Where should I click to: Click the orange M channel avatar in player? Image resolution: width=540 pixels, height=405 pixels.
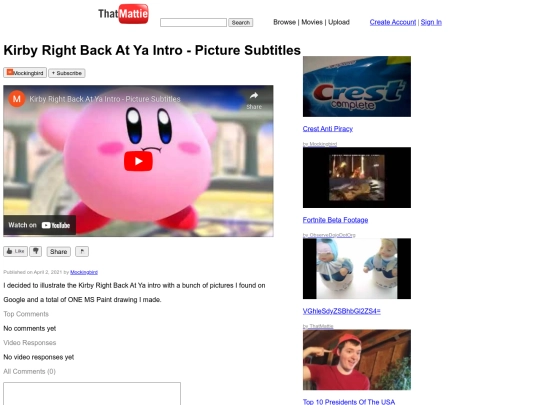click(x=17, y=99)
